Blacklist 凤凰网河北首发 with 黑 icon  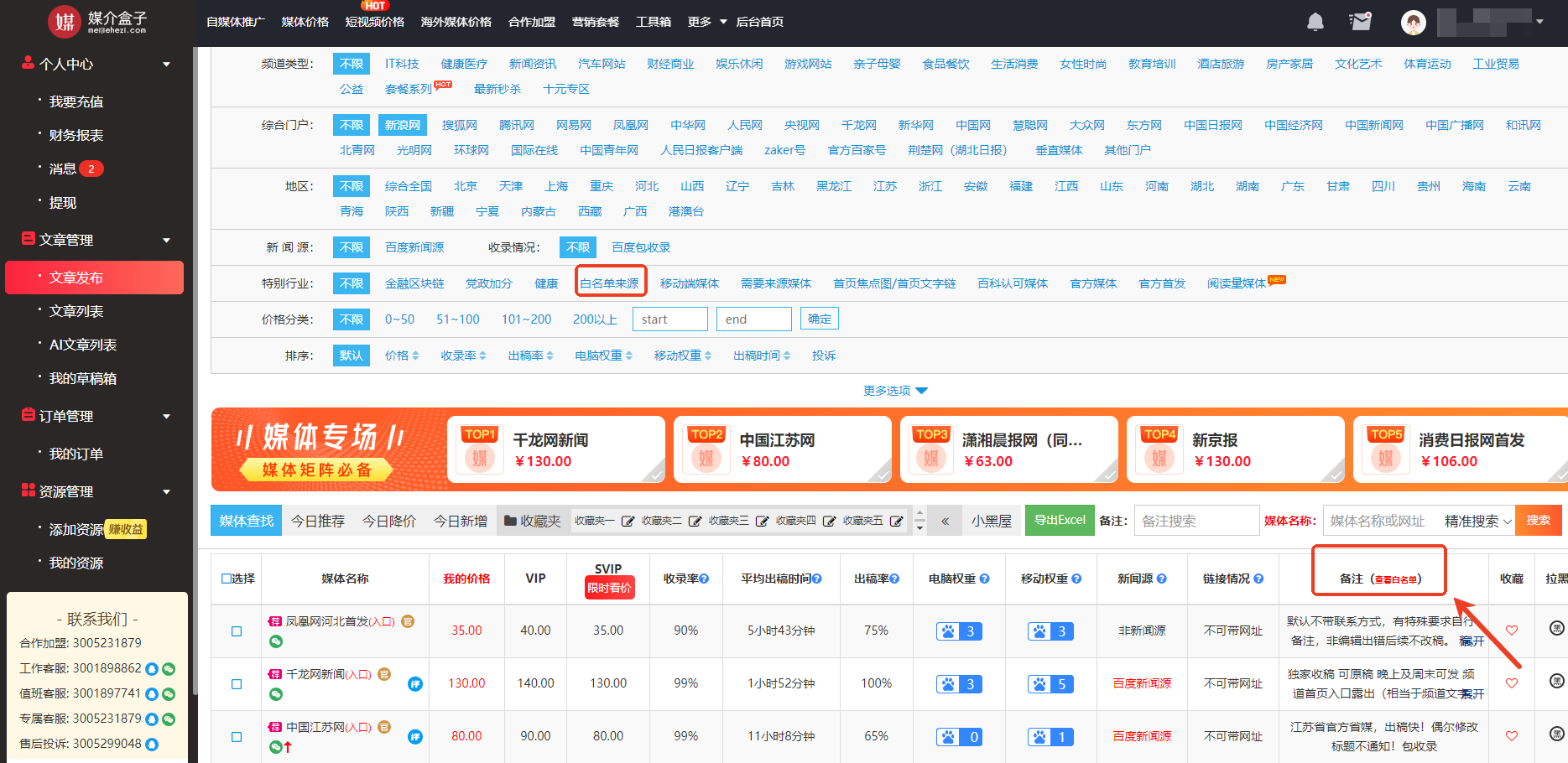1556,628
